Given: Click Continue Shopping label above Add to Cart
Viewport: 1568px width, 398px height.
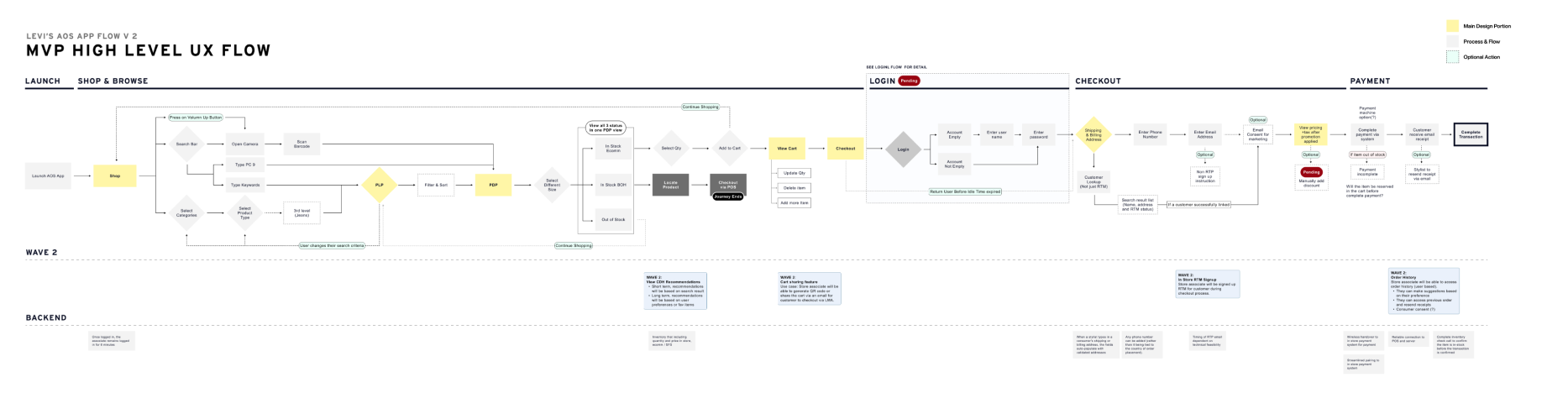Looking at the screenshot, I should coord(700,107).
